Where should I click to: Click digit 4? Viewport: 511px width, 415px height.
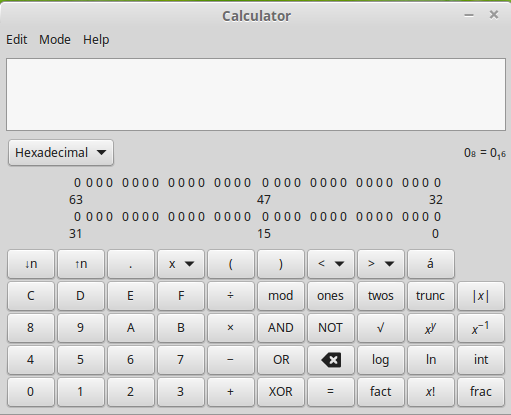tap(31, 360)
